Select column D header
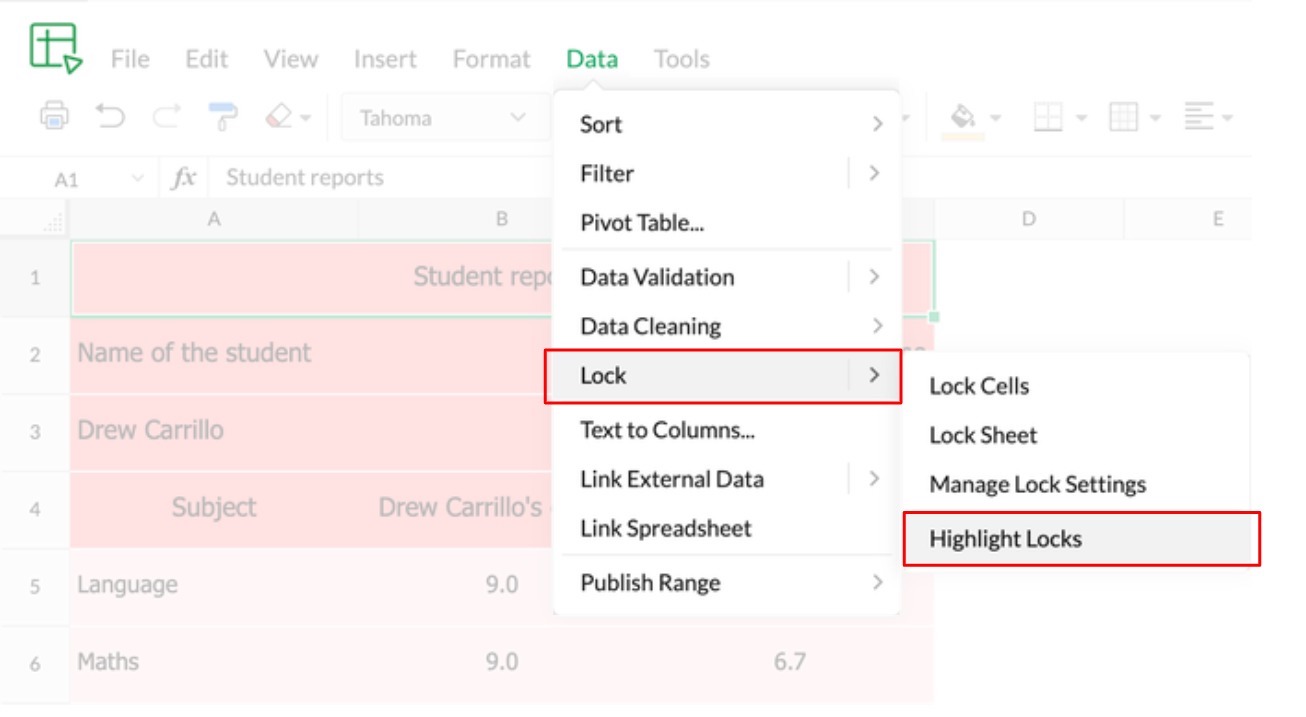 tap(1028, 219)
